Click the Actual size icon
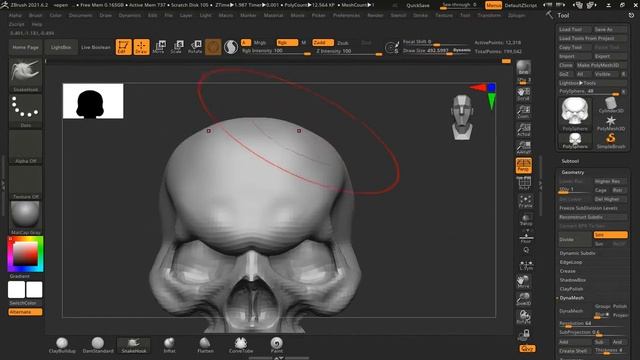640x360 pixels. 524,130
